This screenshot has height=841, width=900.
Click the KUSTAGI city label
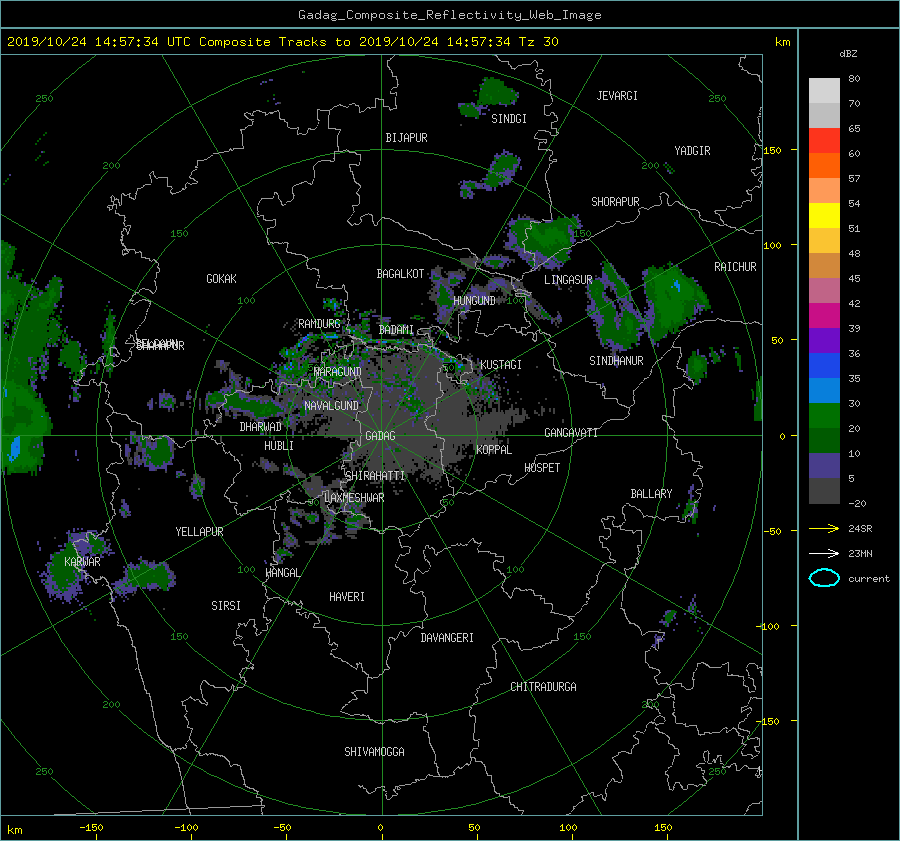pyautogui.click(x=501, y=365)
